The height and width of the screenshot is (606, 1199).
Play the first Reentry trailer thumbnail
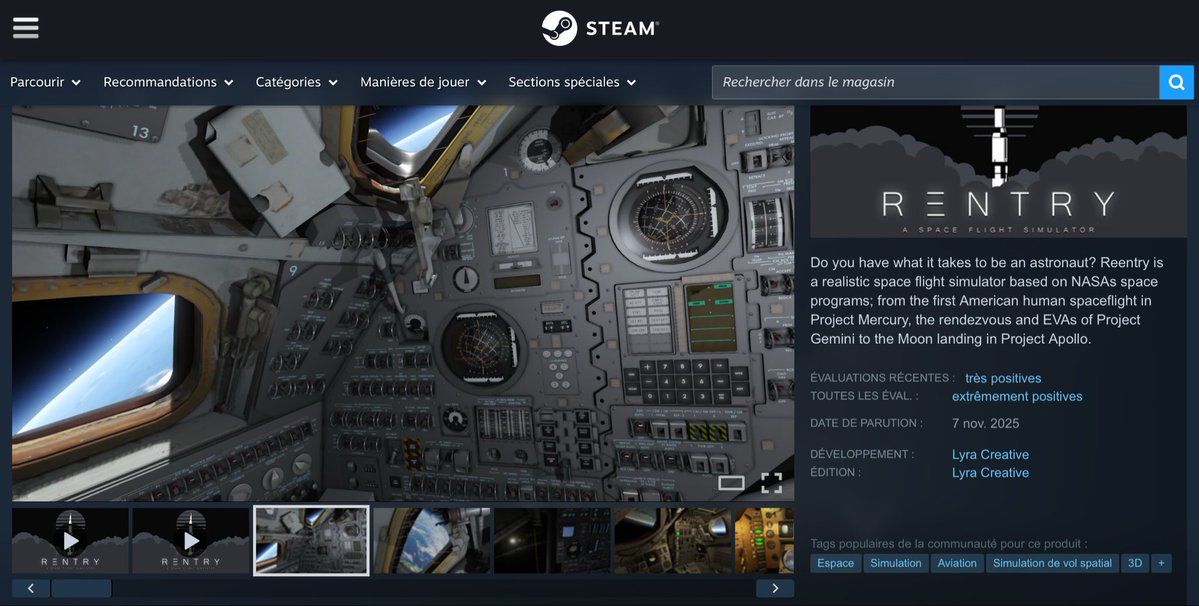click(70, 540)
